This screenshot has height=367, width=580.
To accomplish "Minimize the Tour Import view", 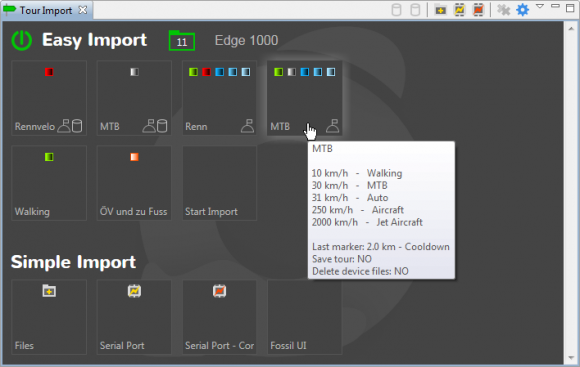I will tap(555, 6).
